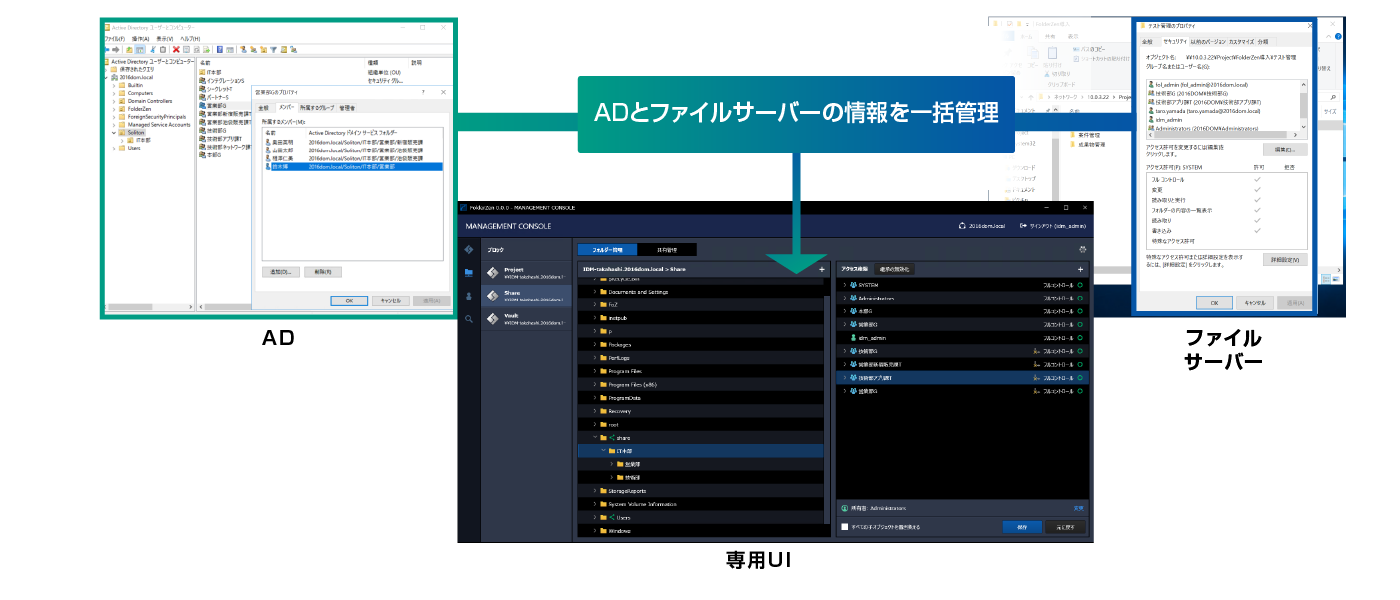
Task: Switch to フォルダー管理 tab
Action: pos(606,249)
